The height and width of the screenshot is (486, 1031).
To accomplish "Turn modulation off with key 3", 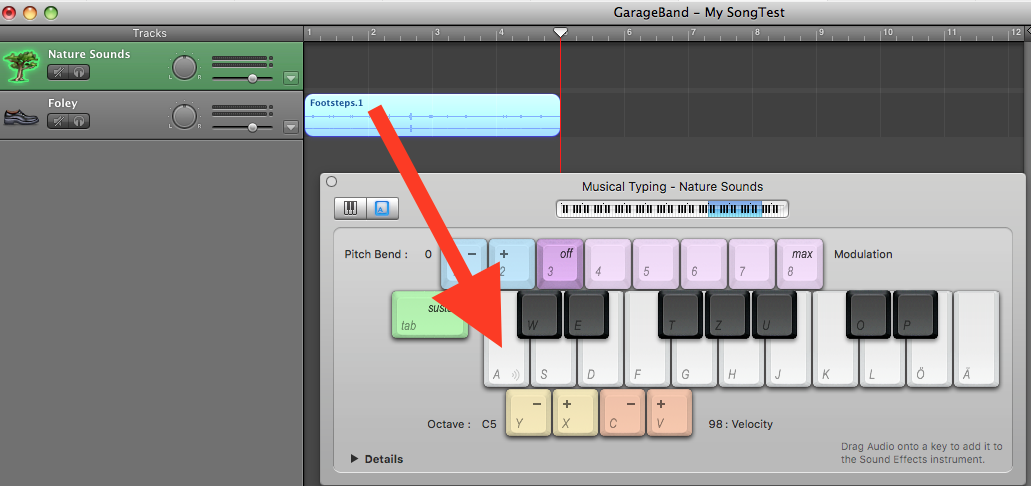I will click(560, 264).
